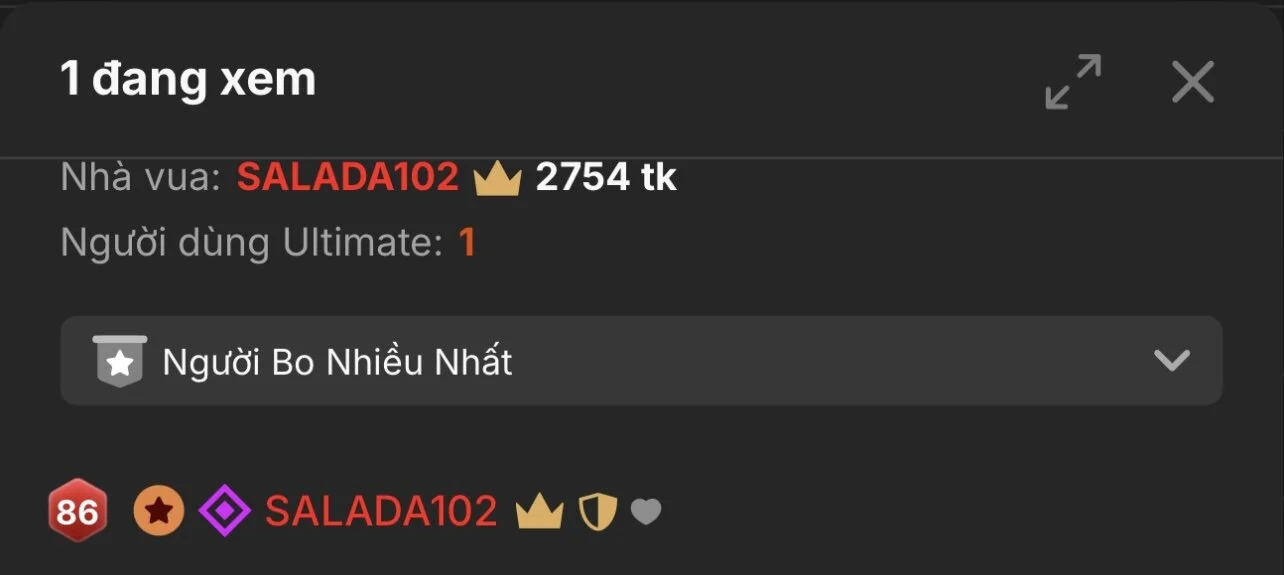Image resolution: width=1284 pixels, height=575 pixels.
Task: Click the Người dùng Ultimate label
Action: [251, 243]
